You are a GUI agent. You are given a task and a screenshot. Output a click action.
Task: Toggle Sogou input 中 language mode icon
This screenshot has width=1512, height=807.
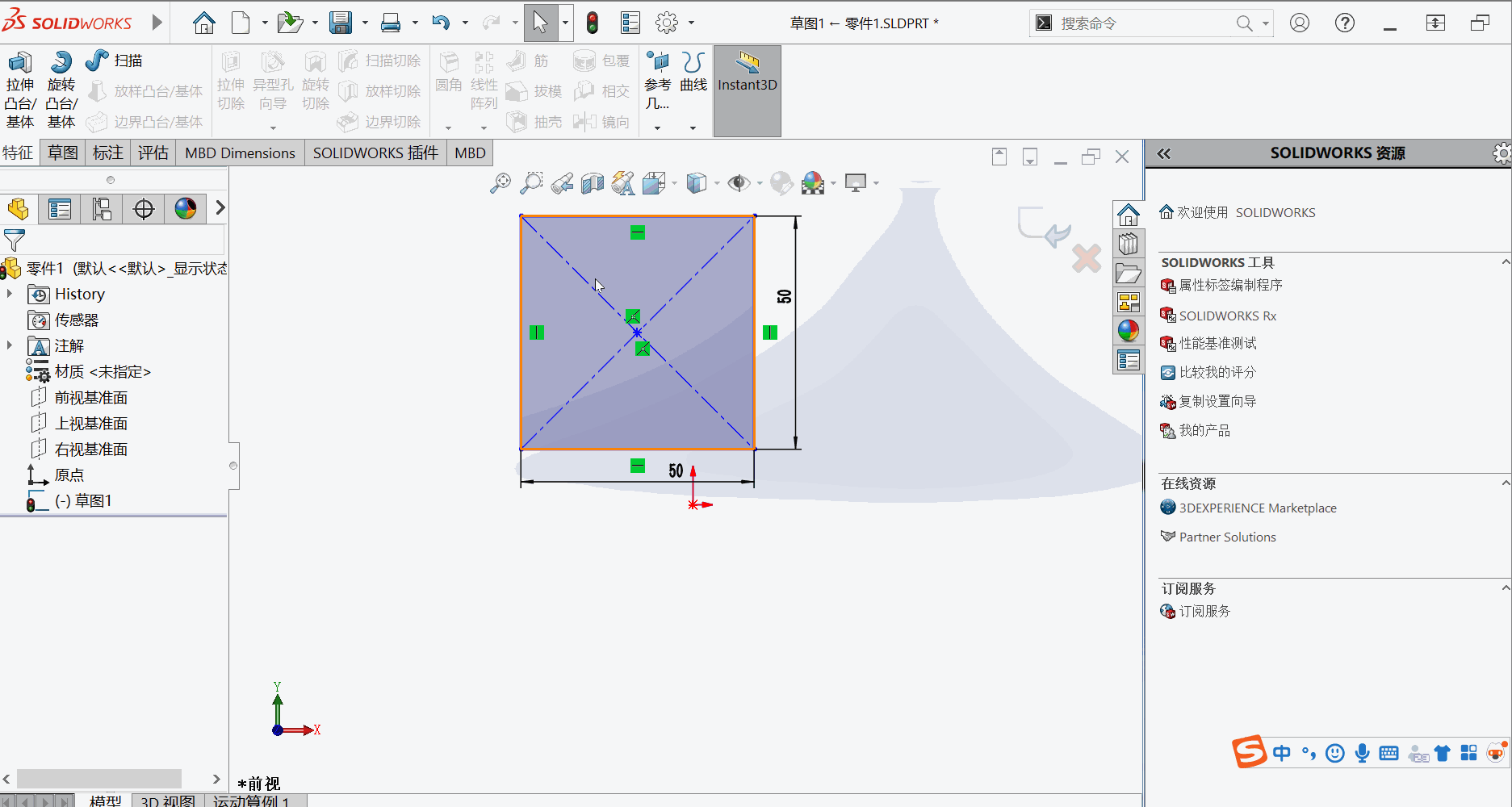point(1281,753)
